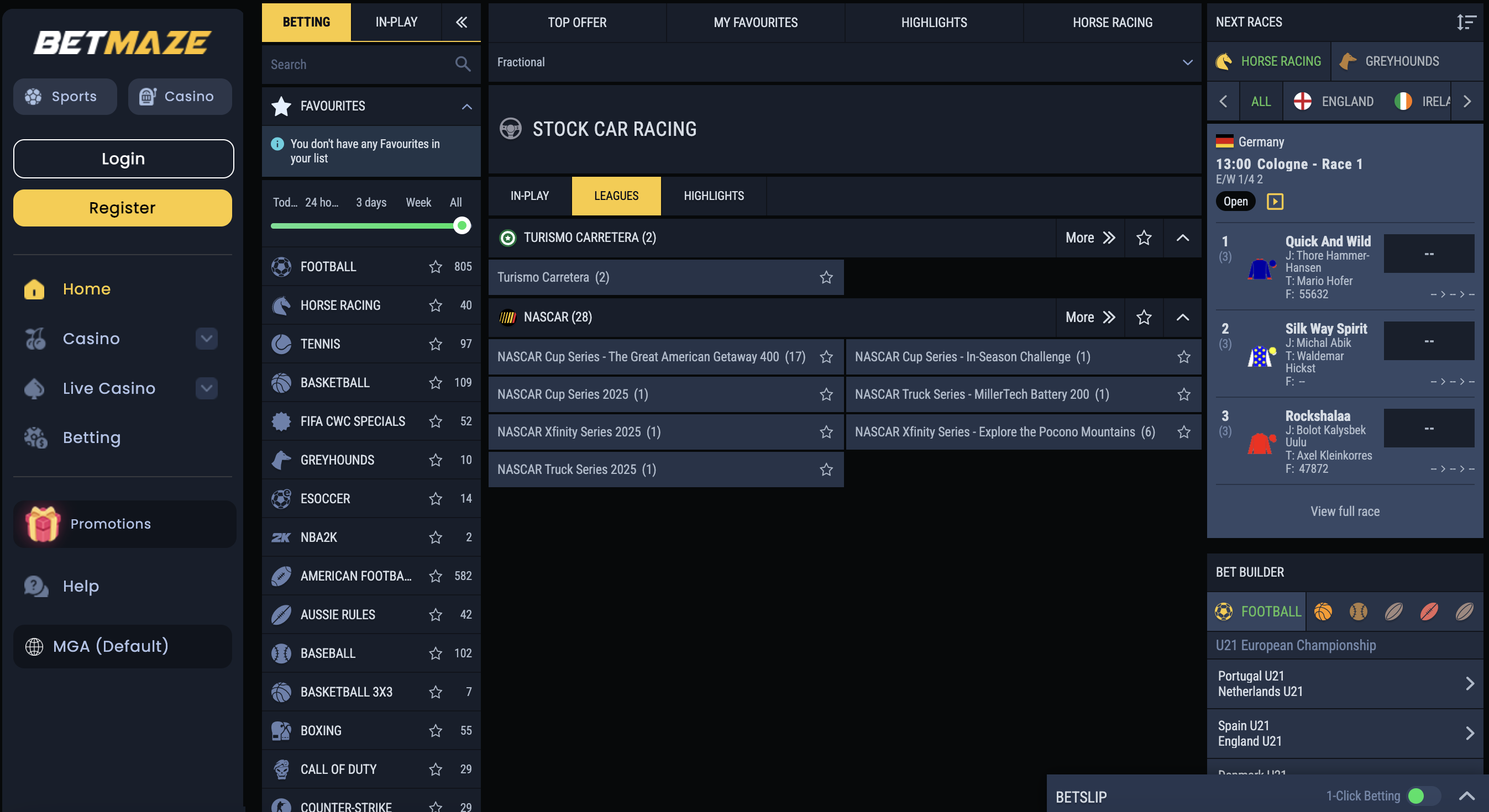
Task: Expand the Casino submenu chevron
Action: pos(206,339)
